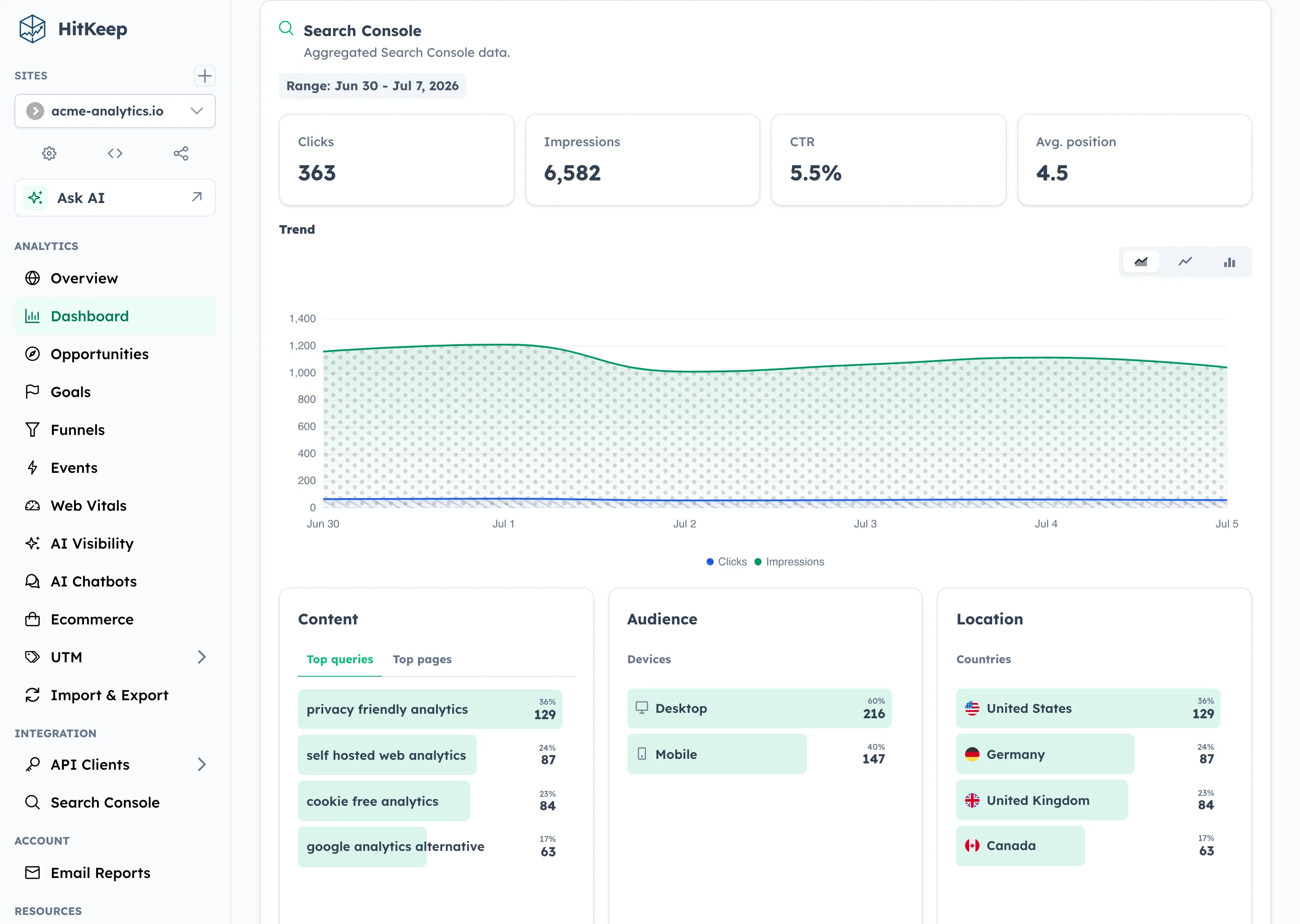Select the Top queries tab
Viewport: 1300px width, 924px height.
tap(340, 659)
